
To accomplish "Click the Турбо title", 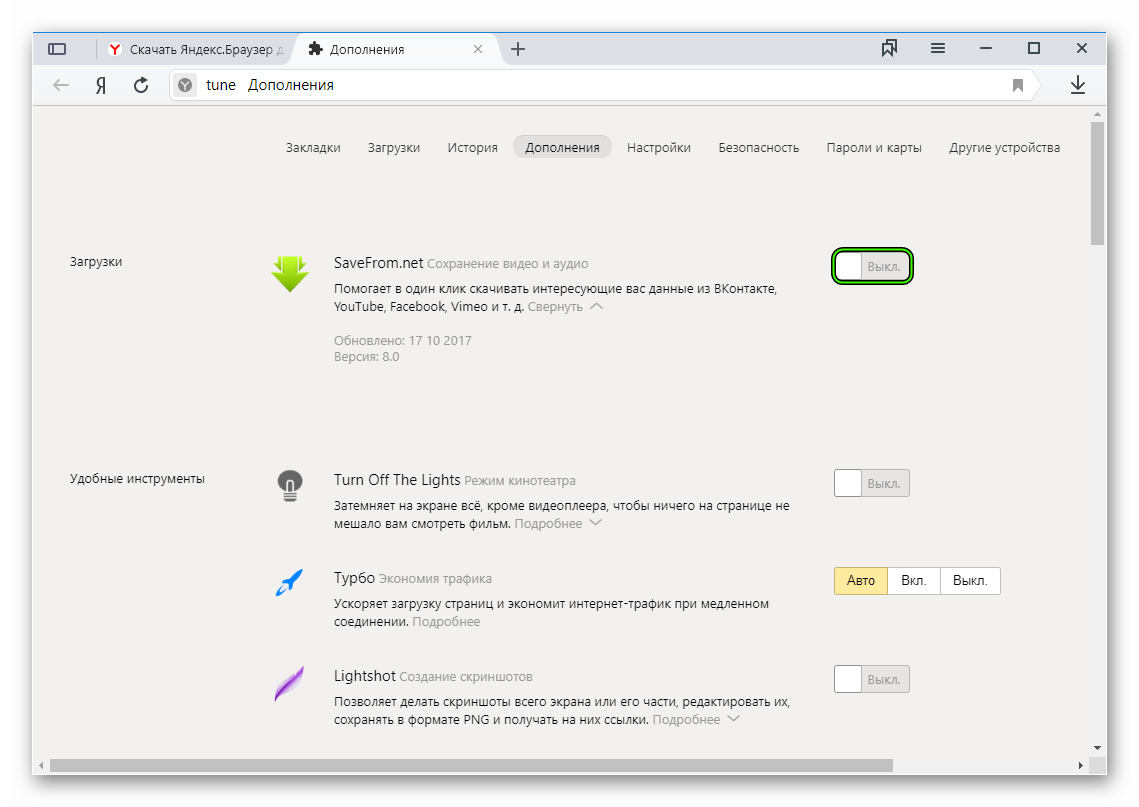I will (x=354, y=578).
